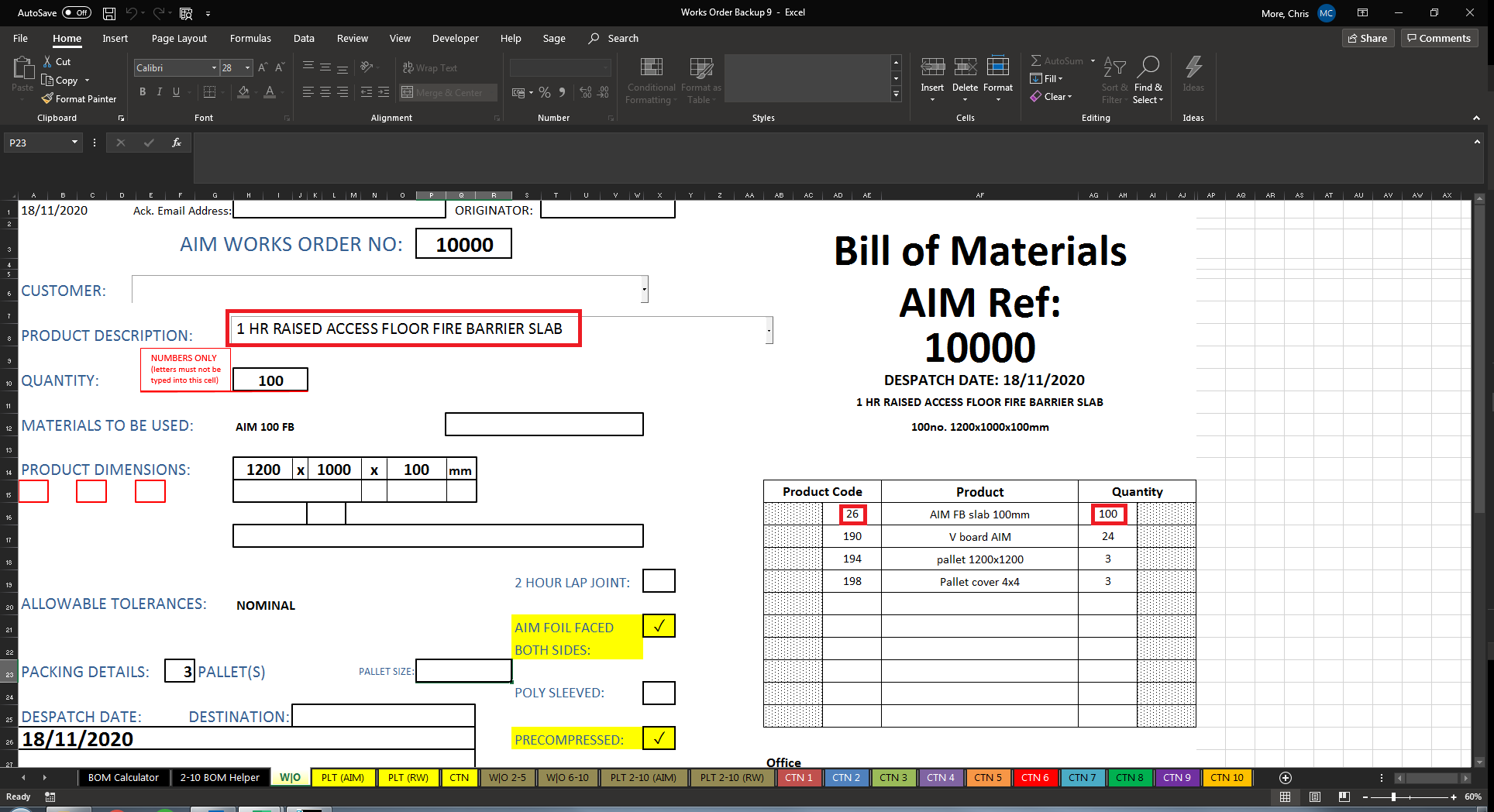Open the Font name dropdown
This screenshot has height=812, width=1494.
click(x=214, y=68)
